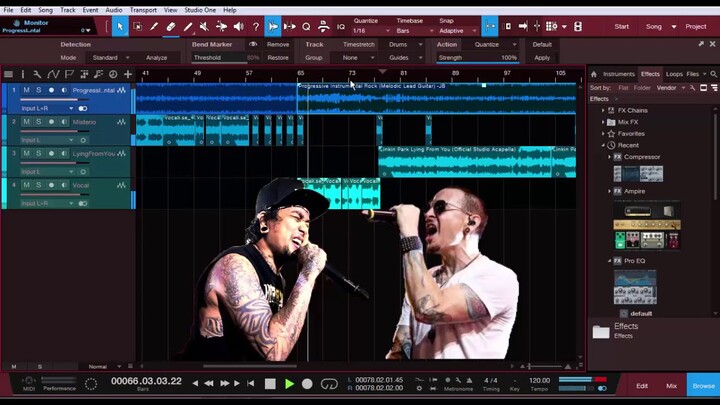Select the Eraser tool
The width and height of the screenshot is (720, 405).
(171, 27)
